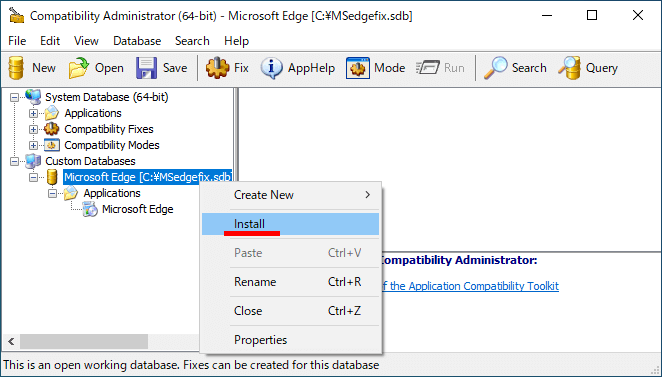Click the folder icon of custom database Applications
Viewport: 662px width, 377px height.
pyautogui.click(x=71, y=193)
